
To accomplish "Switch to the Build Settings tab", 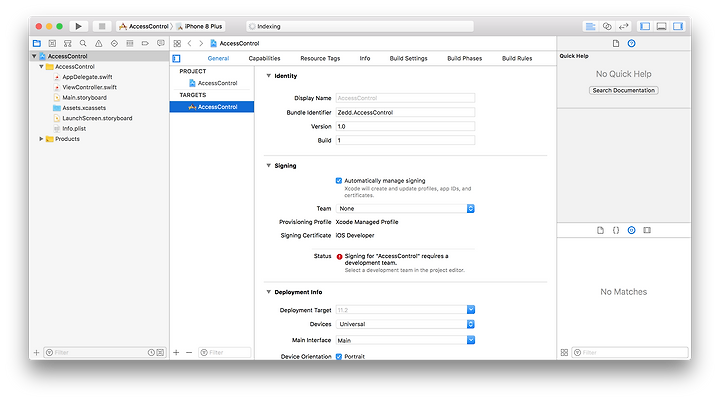I will click(x=408, y=58).
